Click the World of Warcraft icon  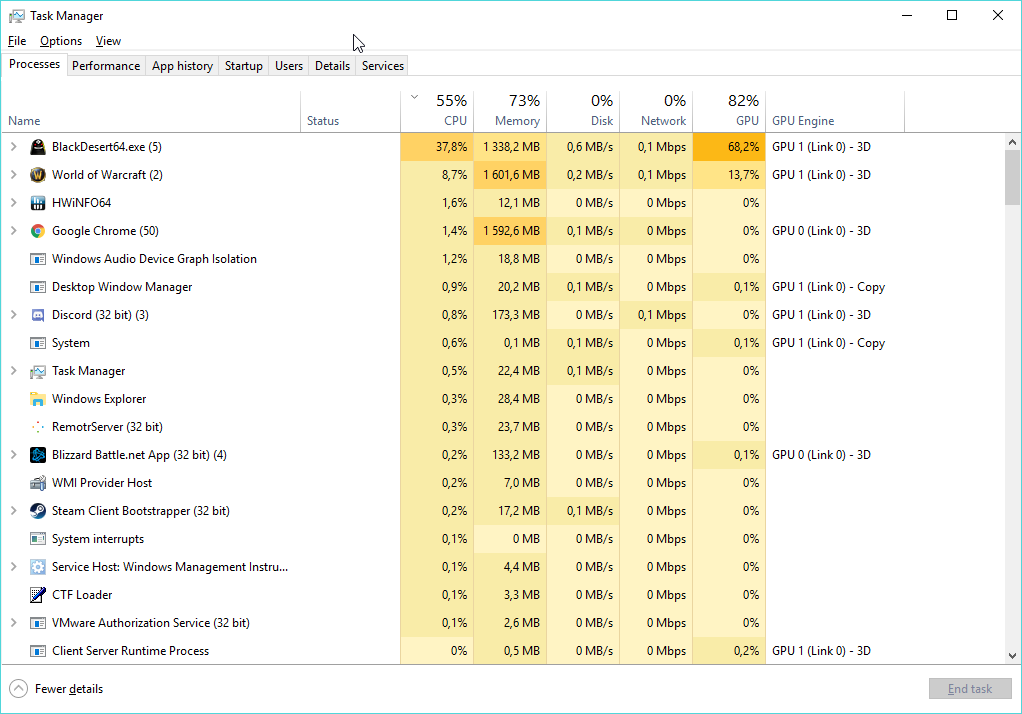click(38, 175)
